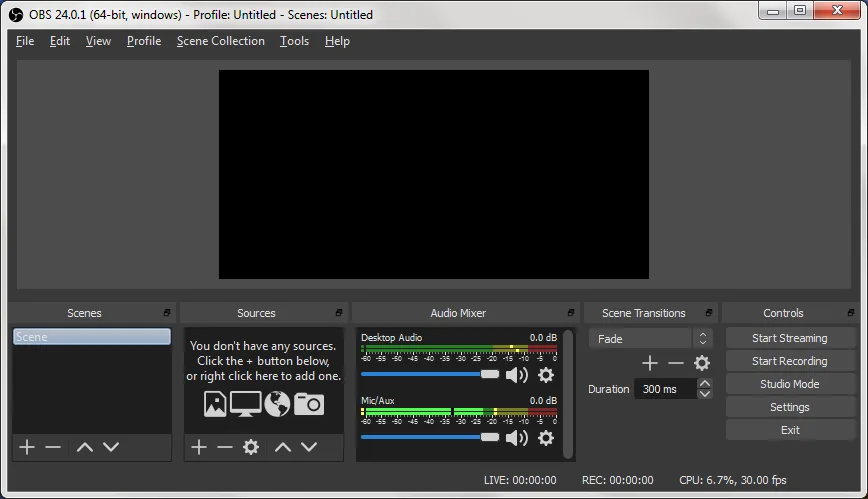This screenshot has width=868, height=499.
Task: Remove selected scene with minus icon
Action: click(53, 446)
